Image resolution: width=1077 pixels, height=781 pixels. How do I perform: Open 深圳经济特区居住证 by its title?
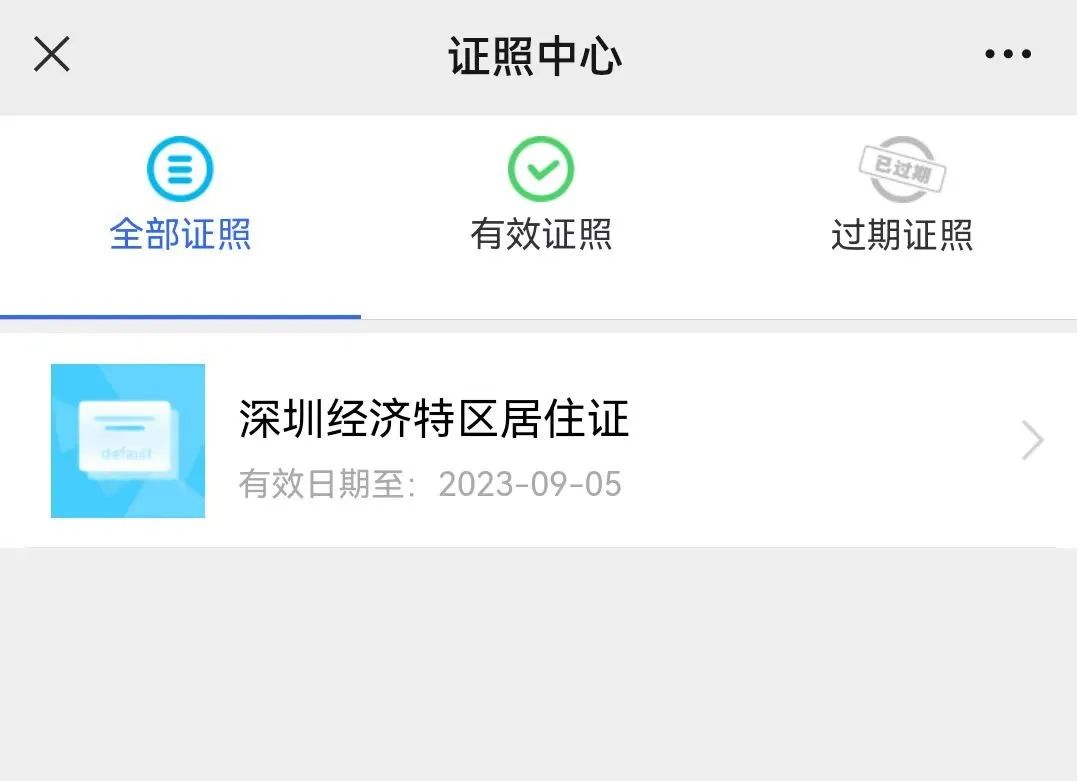pyautogui.click(x=434, y=418)
